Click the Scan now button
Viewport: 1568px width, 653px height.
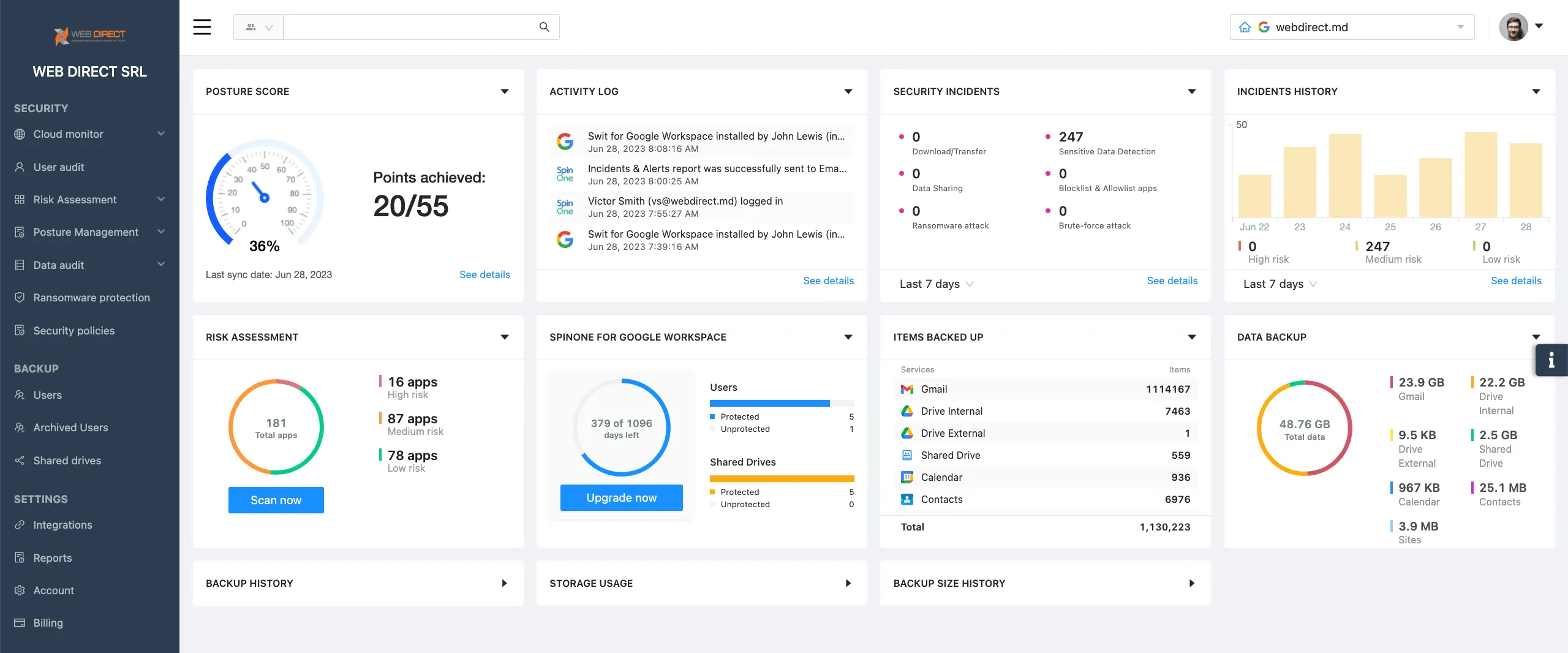(276, 500)
